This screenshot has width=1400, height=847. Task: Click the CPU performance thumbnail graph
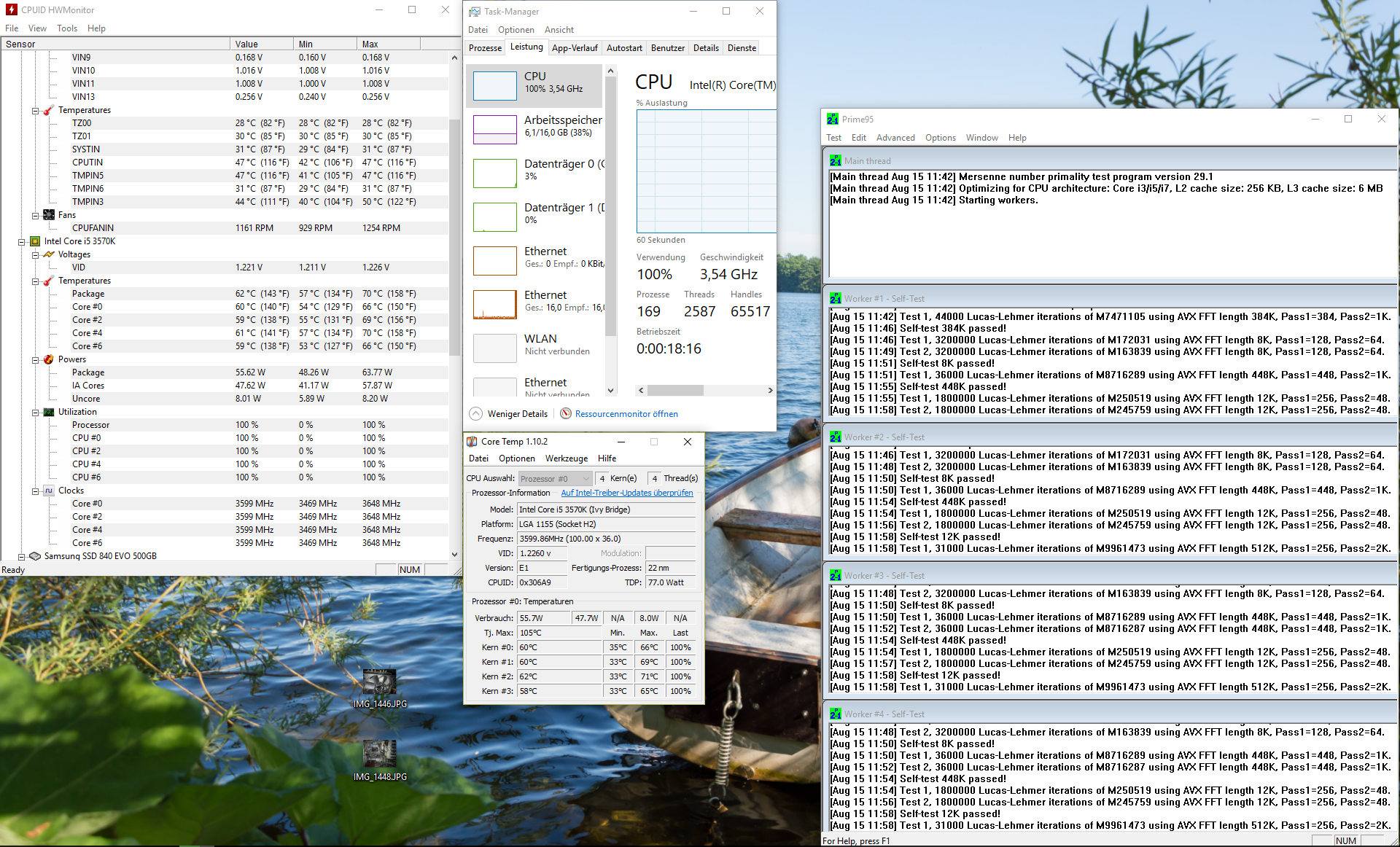494,85
